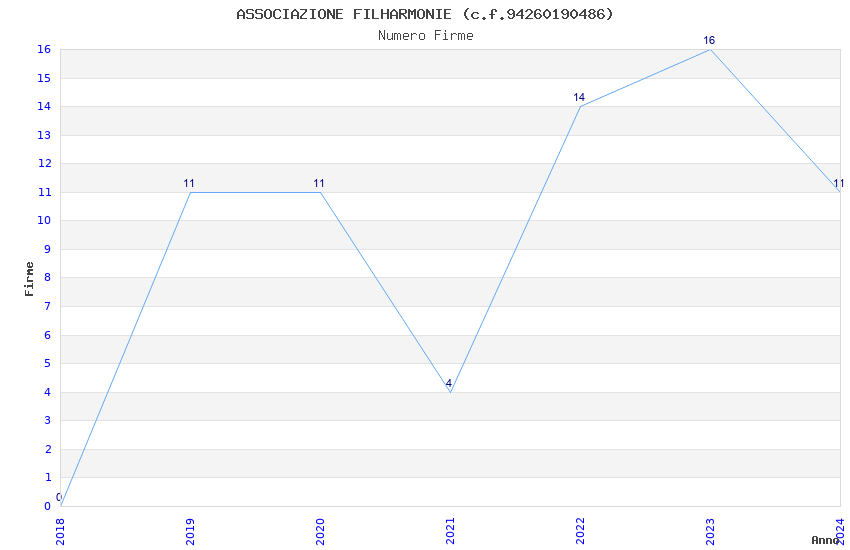
Task: Click the data label 11 above 2020
Action: coord(319,183)
